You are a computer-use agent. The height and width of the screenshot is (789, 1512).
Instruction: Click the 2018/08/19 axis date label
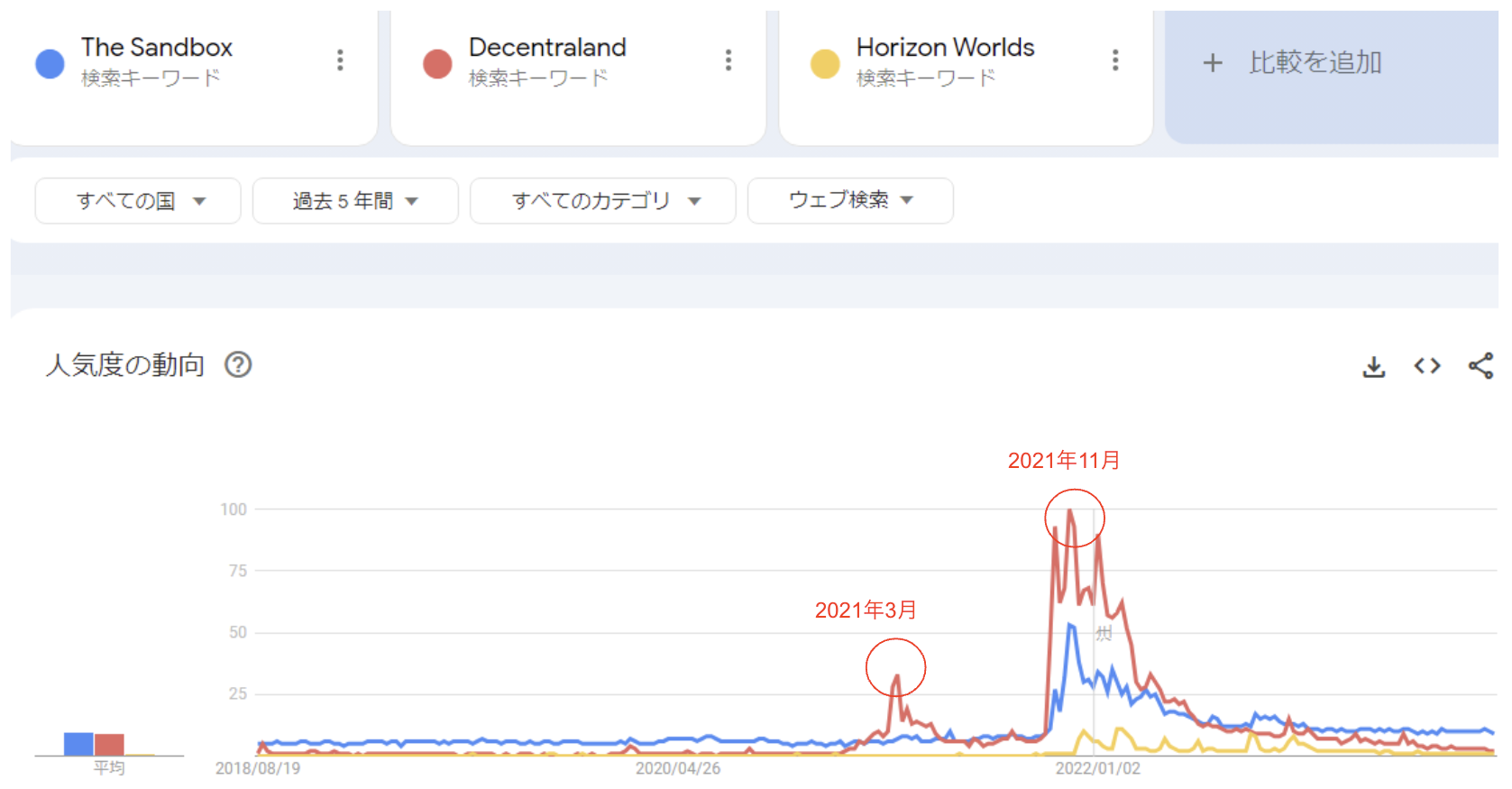tap(258, 768)
